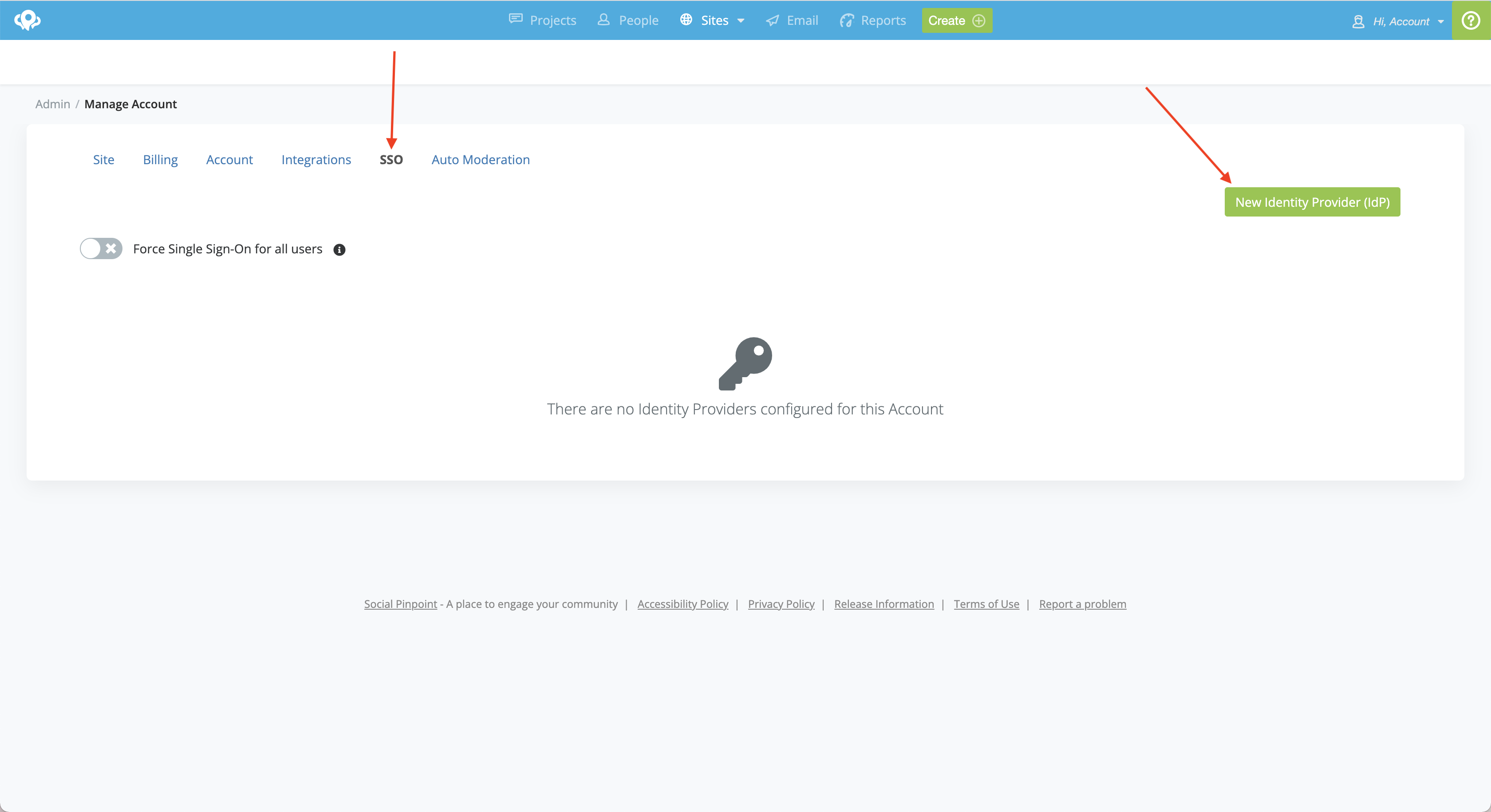This screenshot has height=812, width=1491.
Task: Enable the Force Single Sign-On toggle
Action: pyautogui.click(x=101, y=249)
